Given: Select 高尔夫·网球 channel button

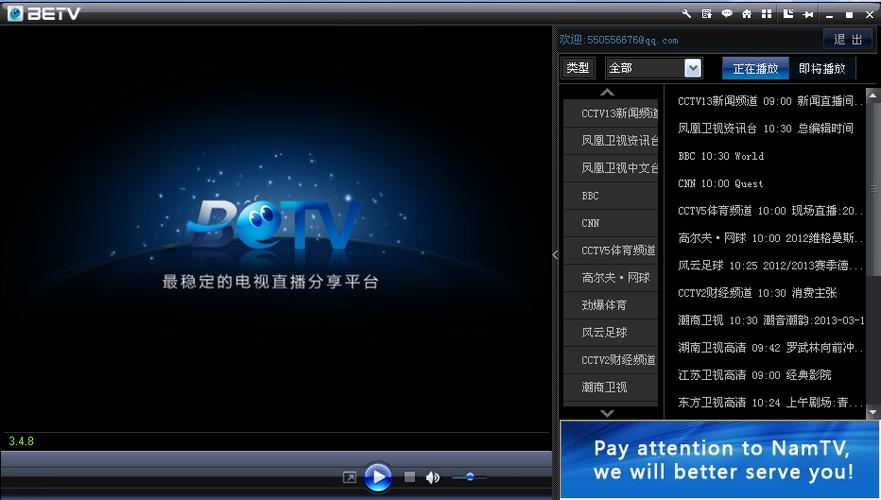Looking at the screenshot, I should [x=611, y=278].
